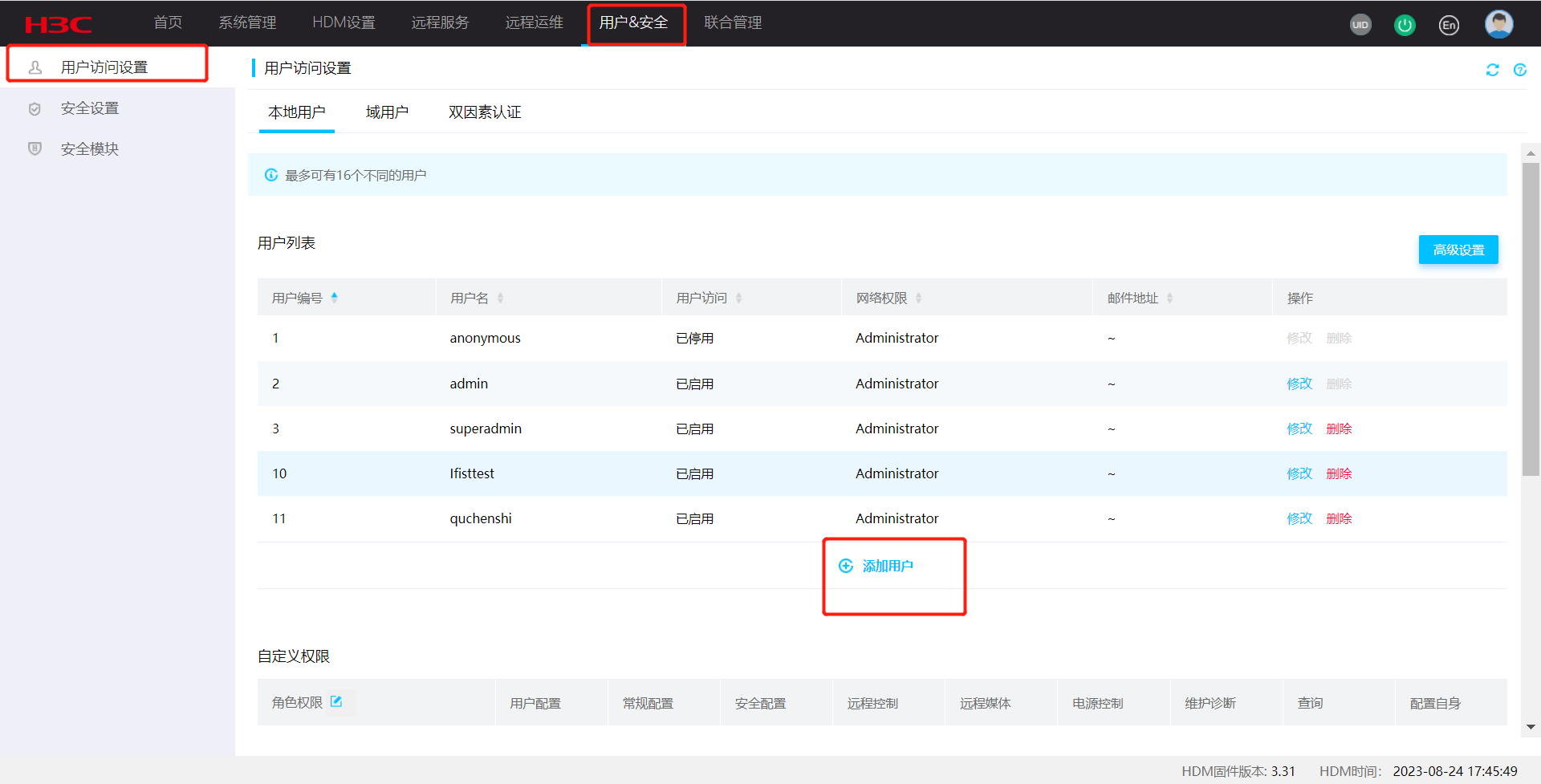Click the scrollbar down arrow
Viewport: 1541px width, 784px height.
[1531, 727]
